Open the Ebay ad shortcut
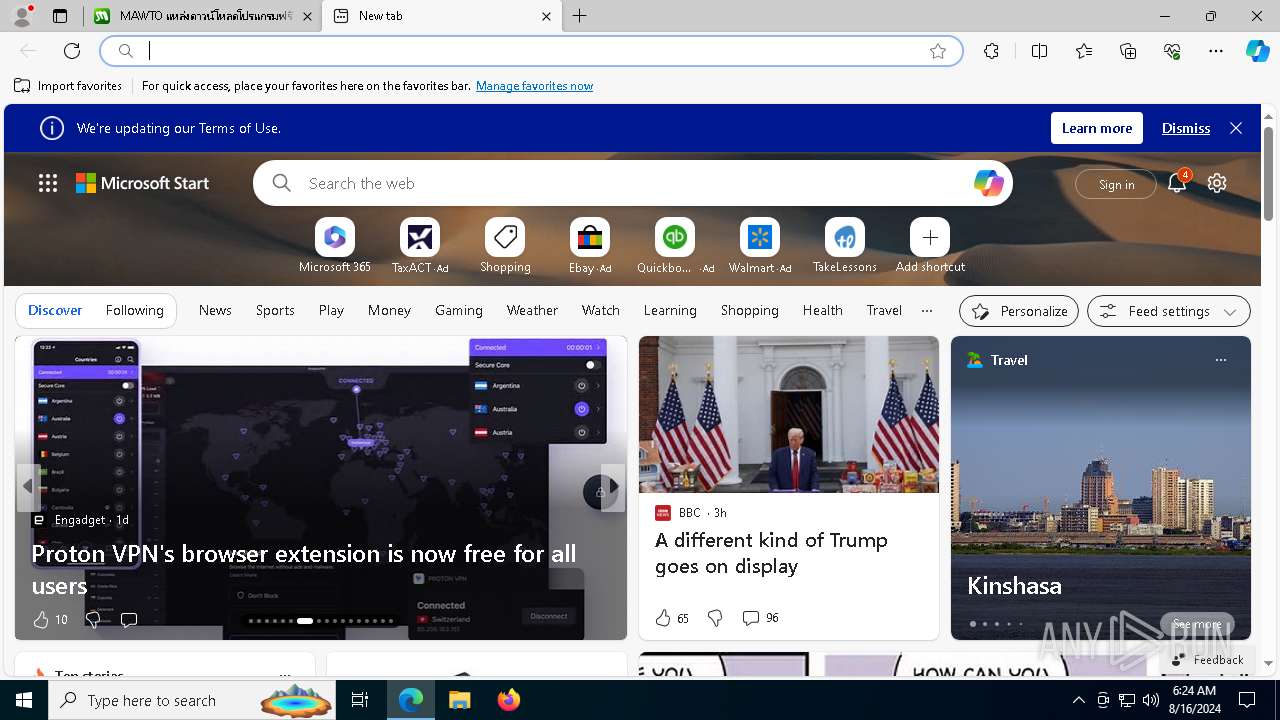1280x720 pixels. (590, 246)
